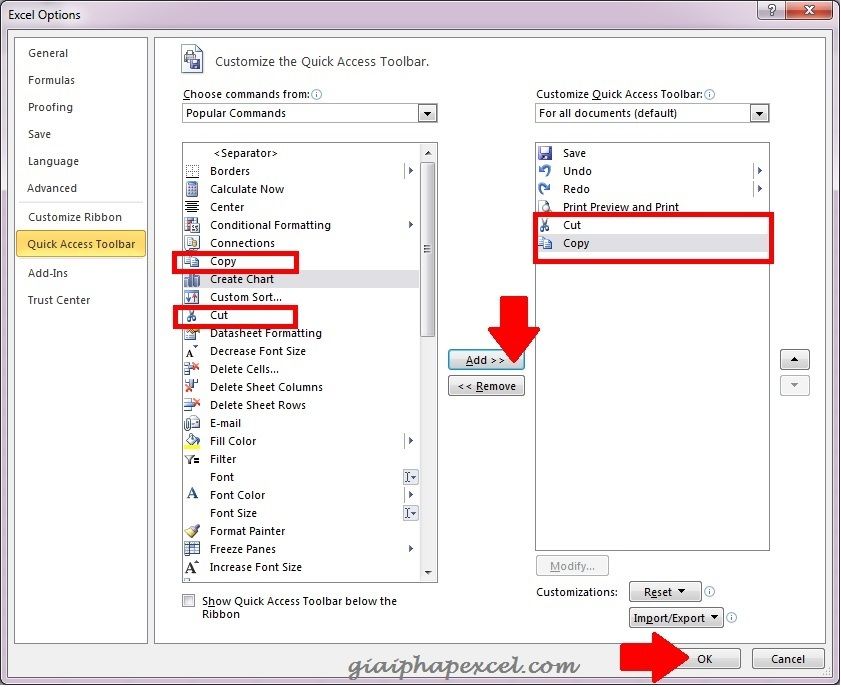Screen dimensions: 841x687
Task: Click the info icon next to Import/Export
Action: click(732, 618)
